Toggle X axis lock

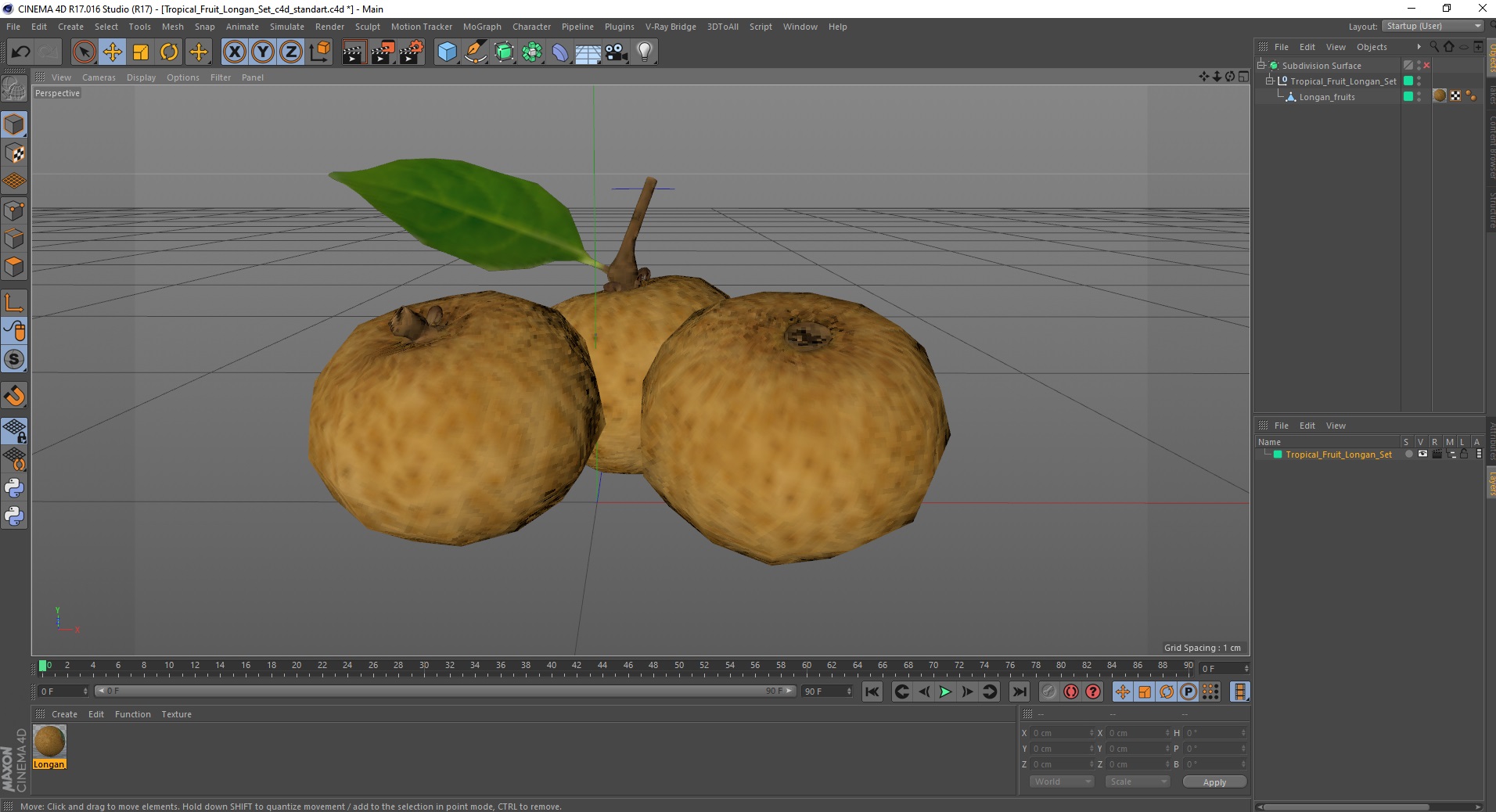pos(234,52)
